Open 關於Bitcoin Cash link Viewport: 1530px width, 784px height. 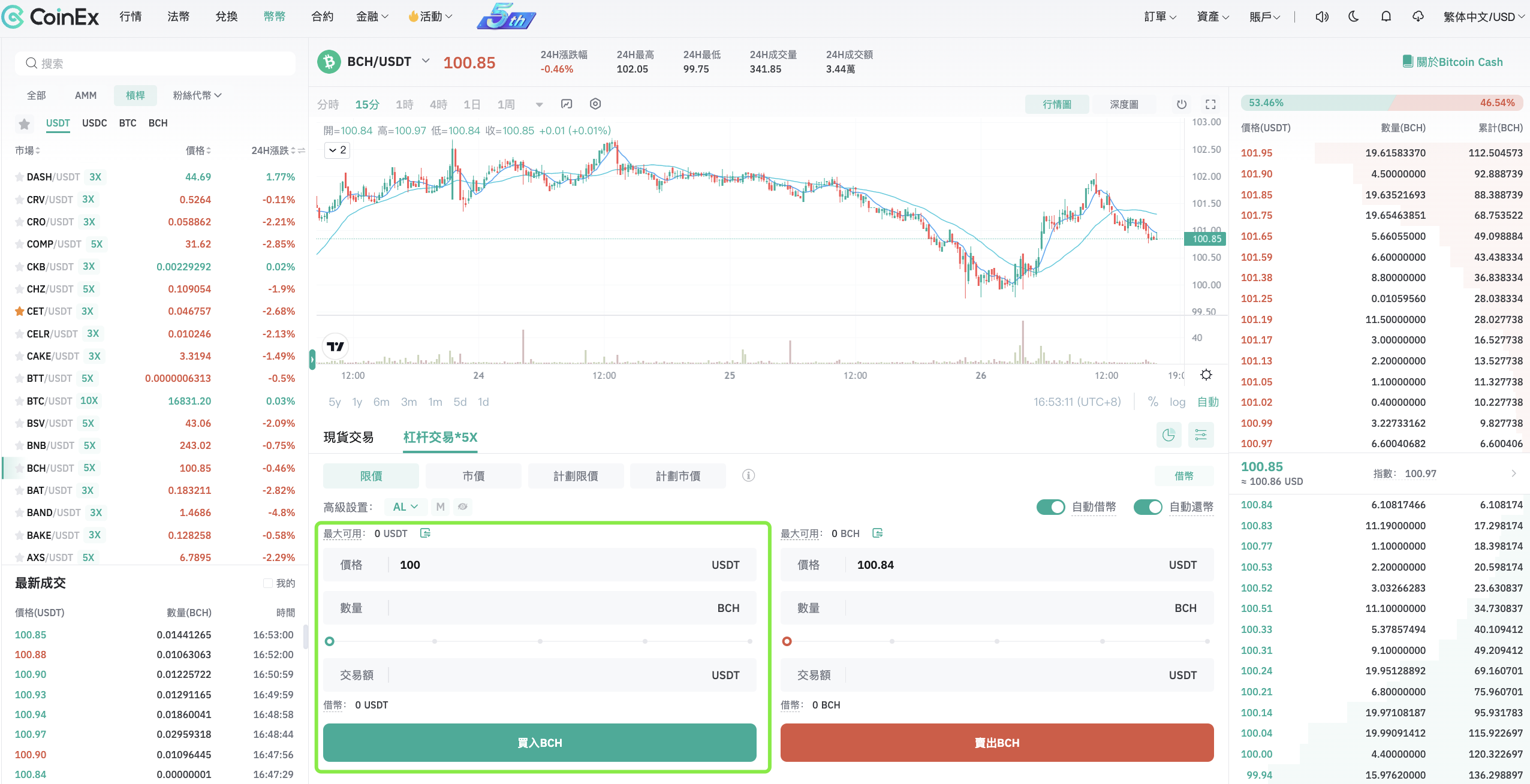tap(1453, 62)
